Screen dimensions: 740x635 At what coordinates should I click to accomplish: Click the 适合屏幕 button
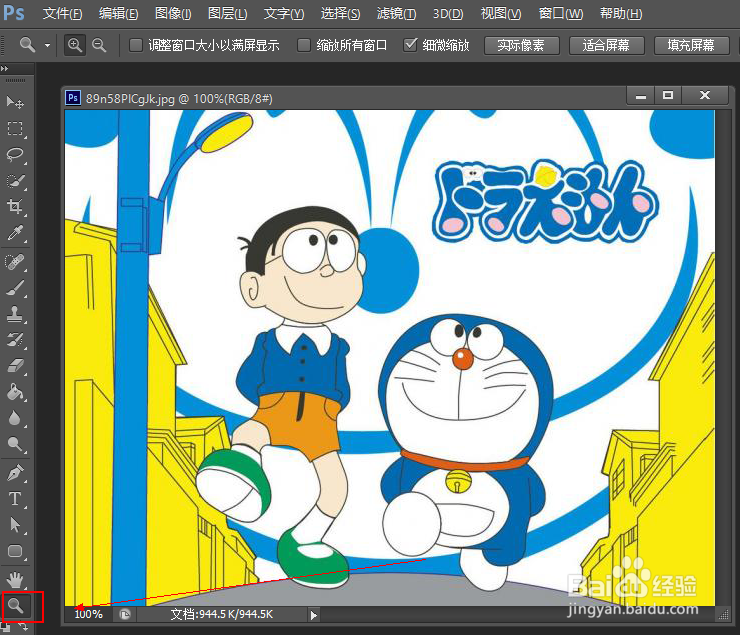coord(606,45)
